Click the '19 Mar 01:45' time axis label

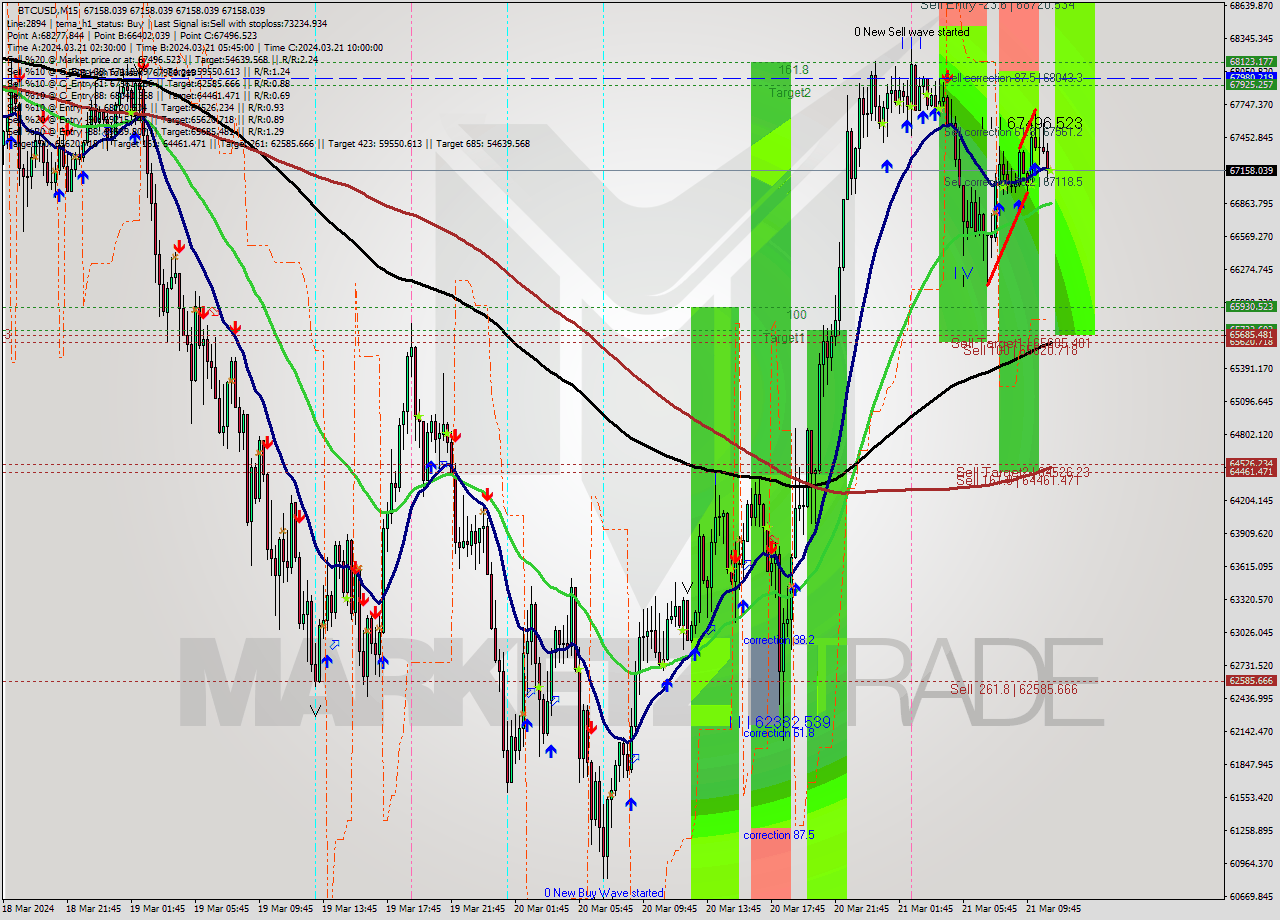[x=158, y=909]
